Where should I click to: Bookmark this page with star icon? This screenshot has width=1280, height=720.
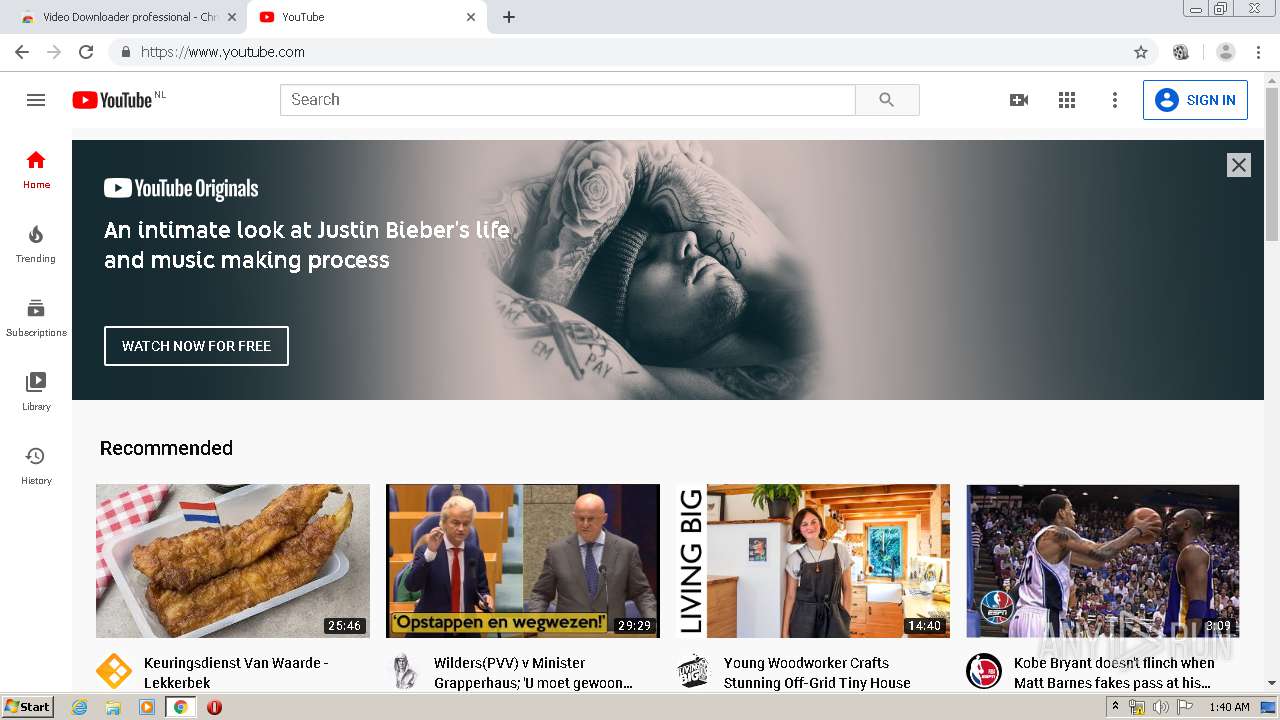(1141, 52)
